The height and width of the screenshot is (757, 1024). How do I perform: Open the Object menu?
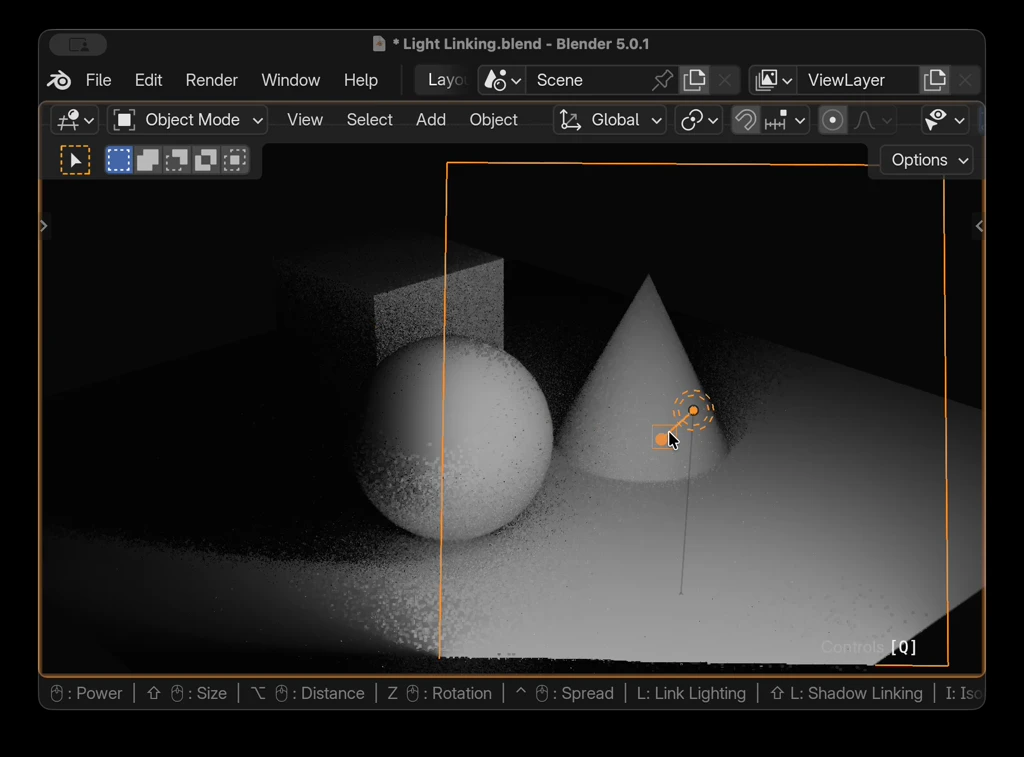point(493,120)
